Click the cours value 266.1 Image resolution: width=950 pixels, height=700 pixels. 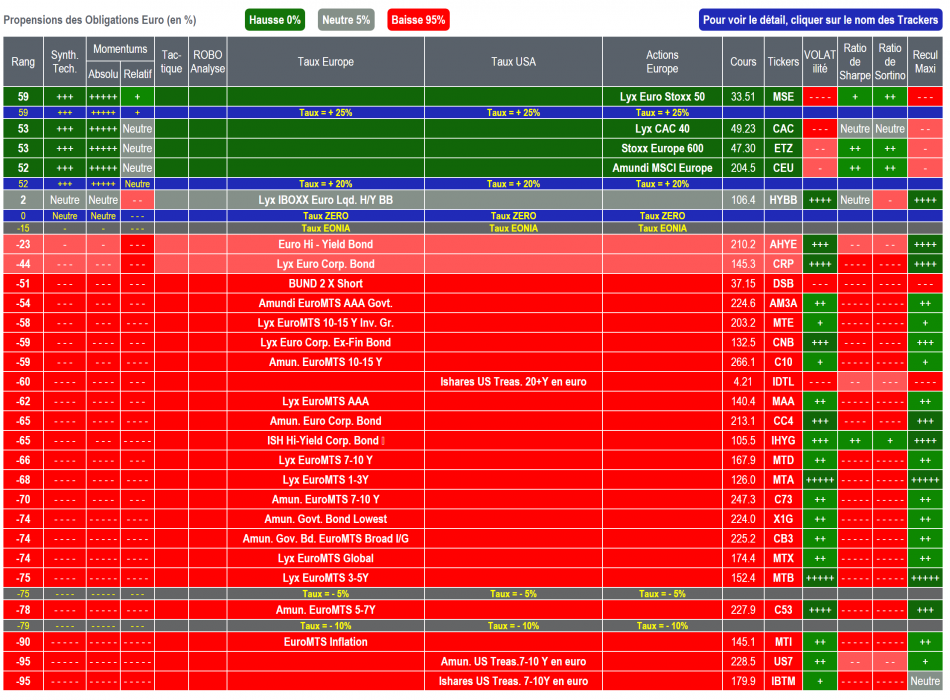point(743,362)
